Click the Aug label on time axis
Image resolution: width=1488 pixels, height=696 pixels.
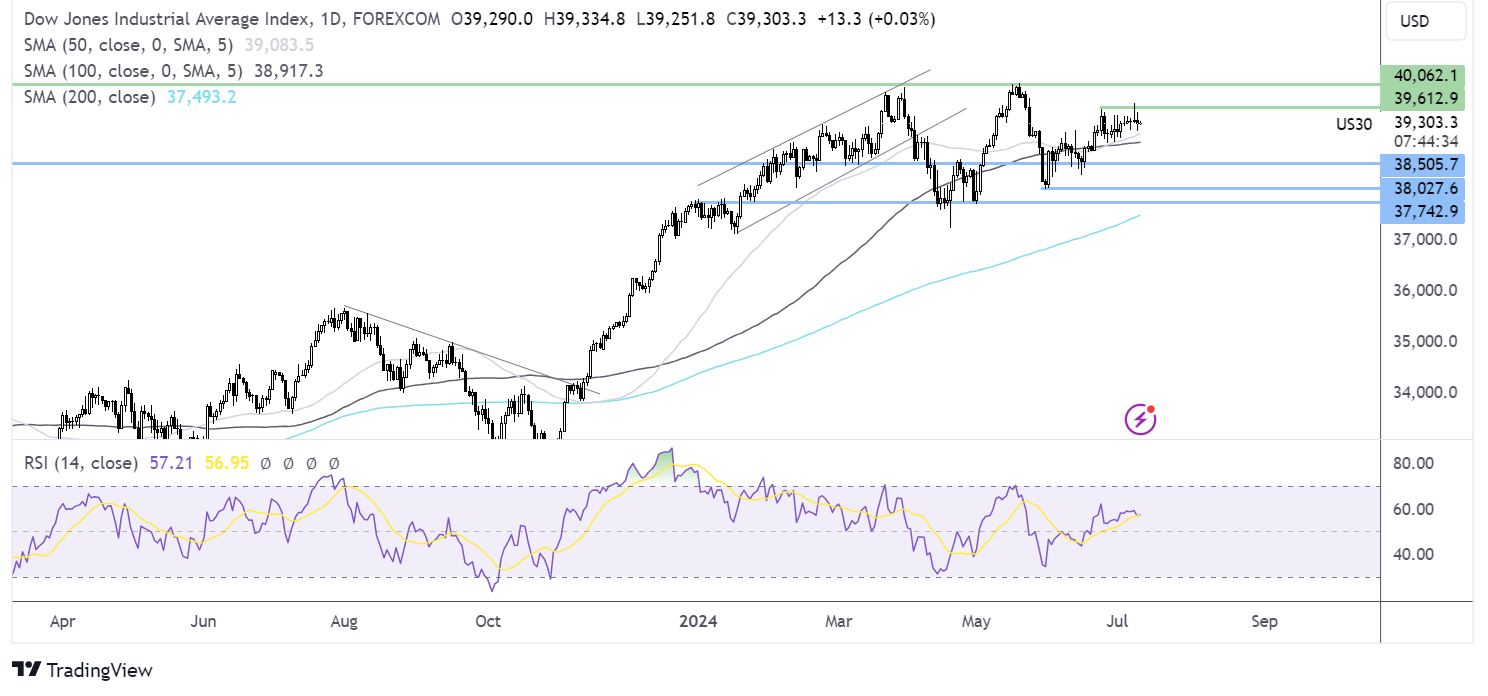point(344,621)
